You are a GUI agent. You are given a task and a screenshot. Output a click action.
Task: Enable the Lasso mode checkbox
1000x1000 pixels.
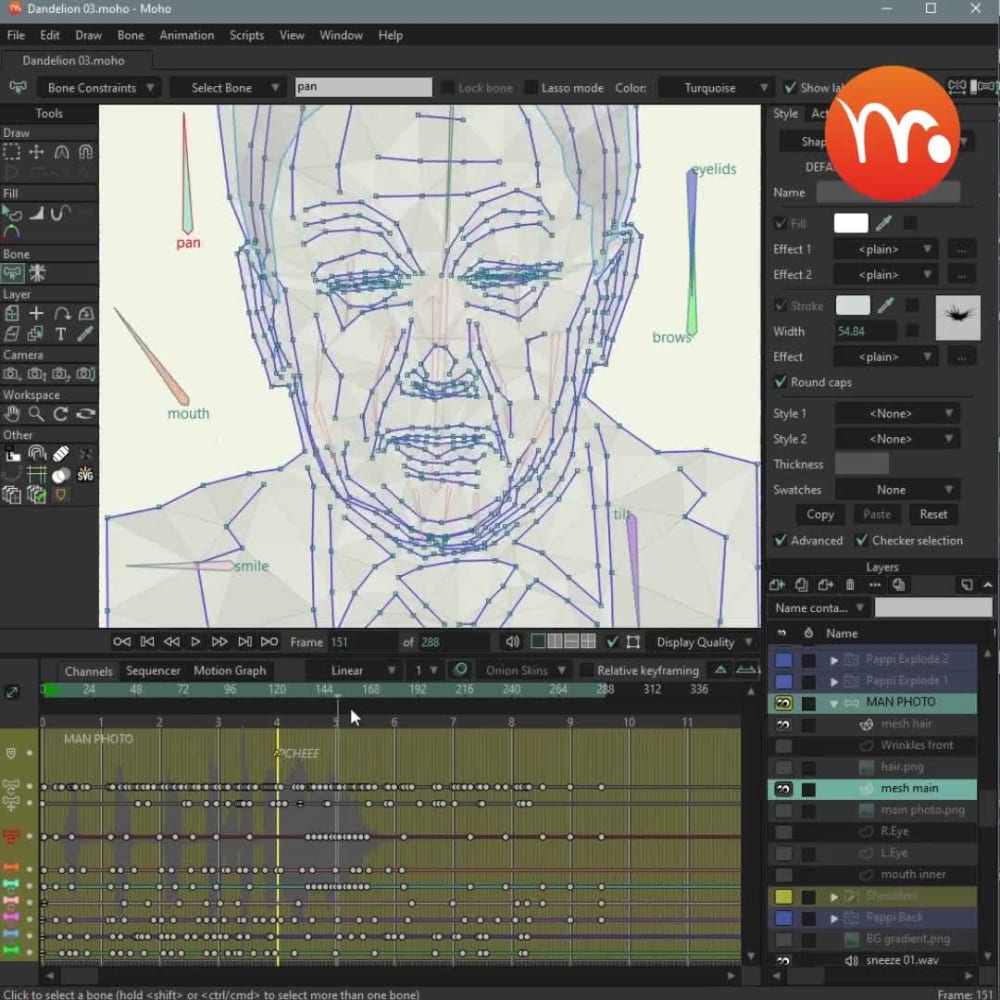(x=530, y=87)
